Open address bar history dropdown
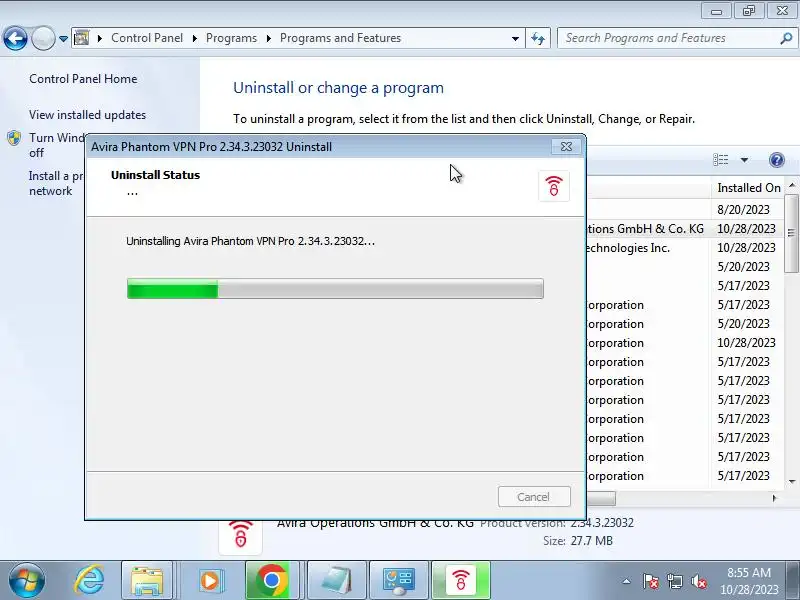The width and height of the screenshot is (800, 600). pyautogui.click(x=515, y=38)
